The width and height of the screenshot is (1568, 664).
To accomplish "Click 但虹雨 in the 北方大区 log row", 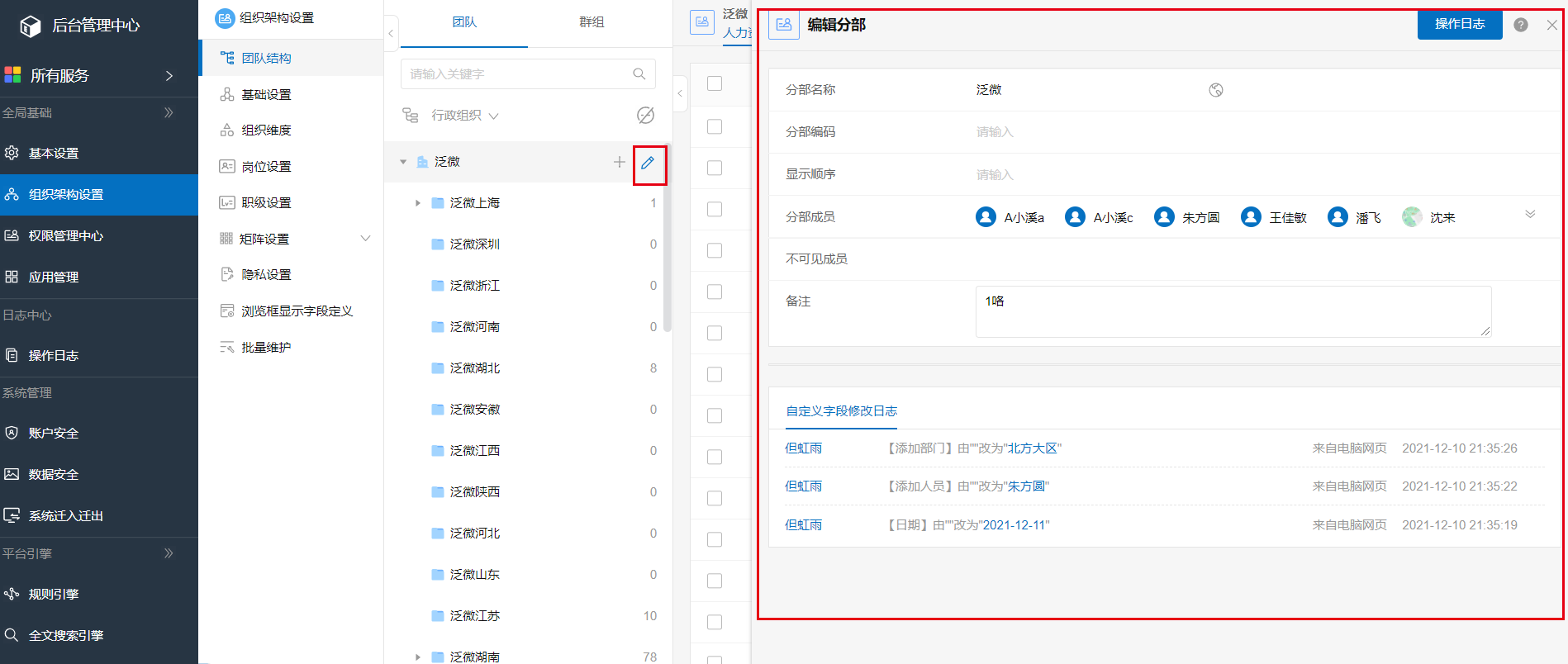I will click(x=803, y=448).
